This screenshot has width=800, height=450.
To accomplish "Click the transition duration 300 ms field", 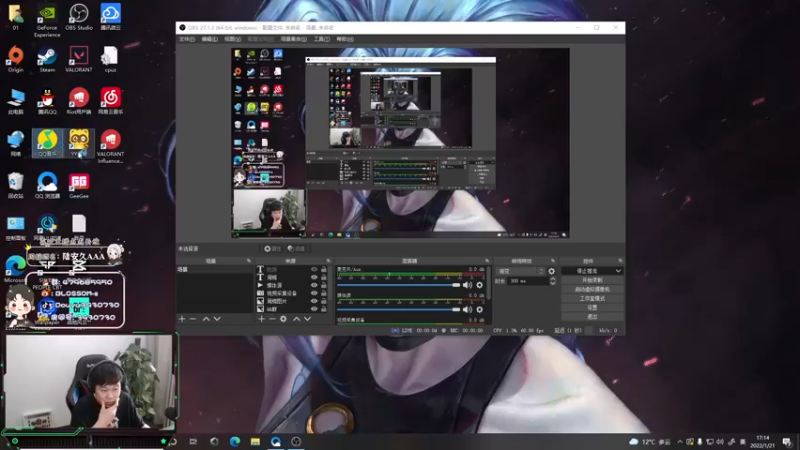I will point(528,281).
